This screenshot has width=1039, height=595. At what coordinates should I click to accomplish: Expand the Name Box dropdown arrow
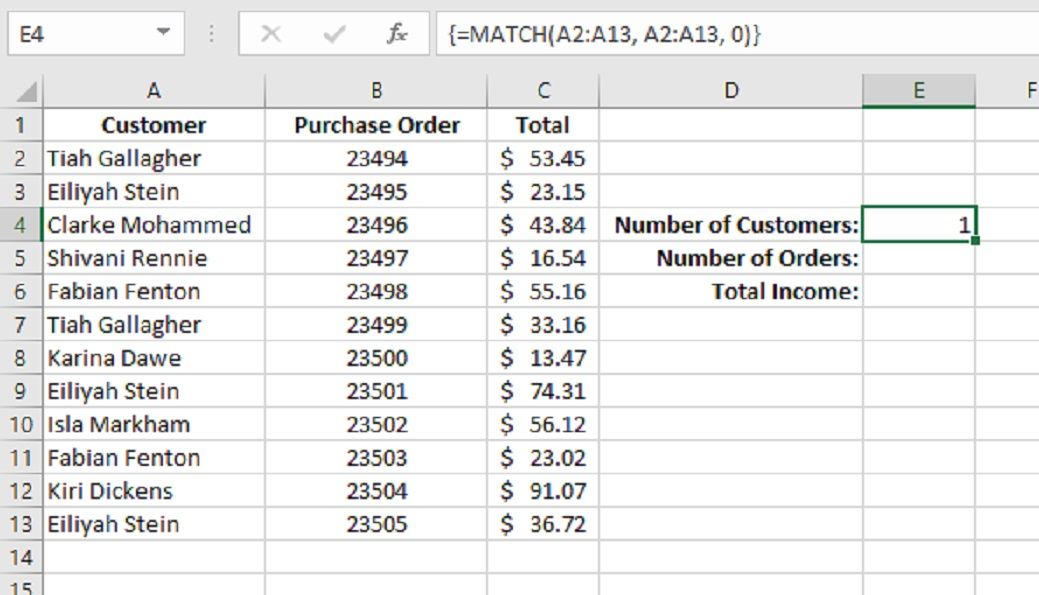click(163, 32)
